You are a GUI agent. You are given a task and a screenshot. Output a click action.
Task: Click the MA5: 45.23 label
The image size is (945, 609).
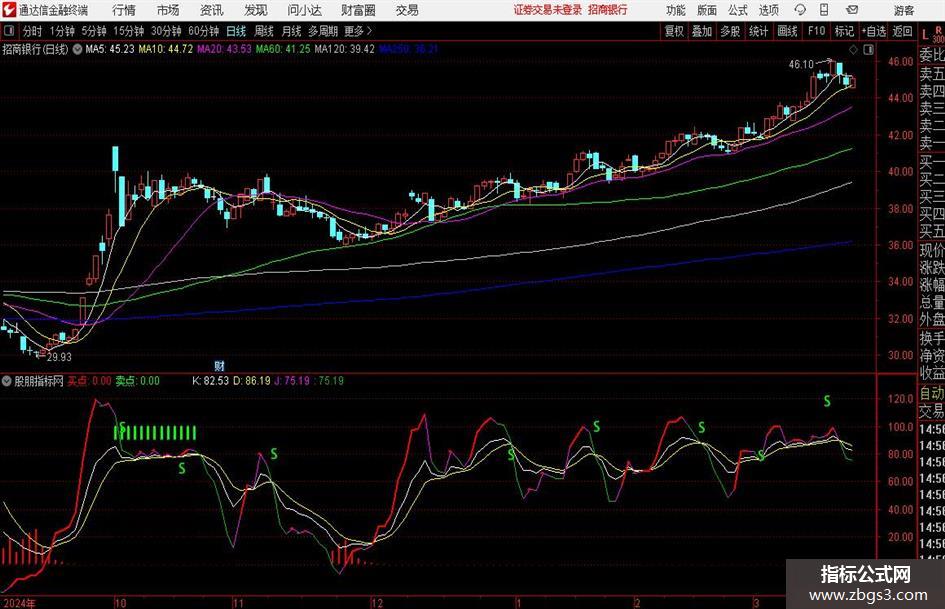click(110, 49)
